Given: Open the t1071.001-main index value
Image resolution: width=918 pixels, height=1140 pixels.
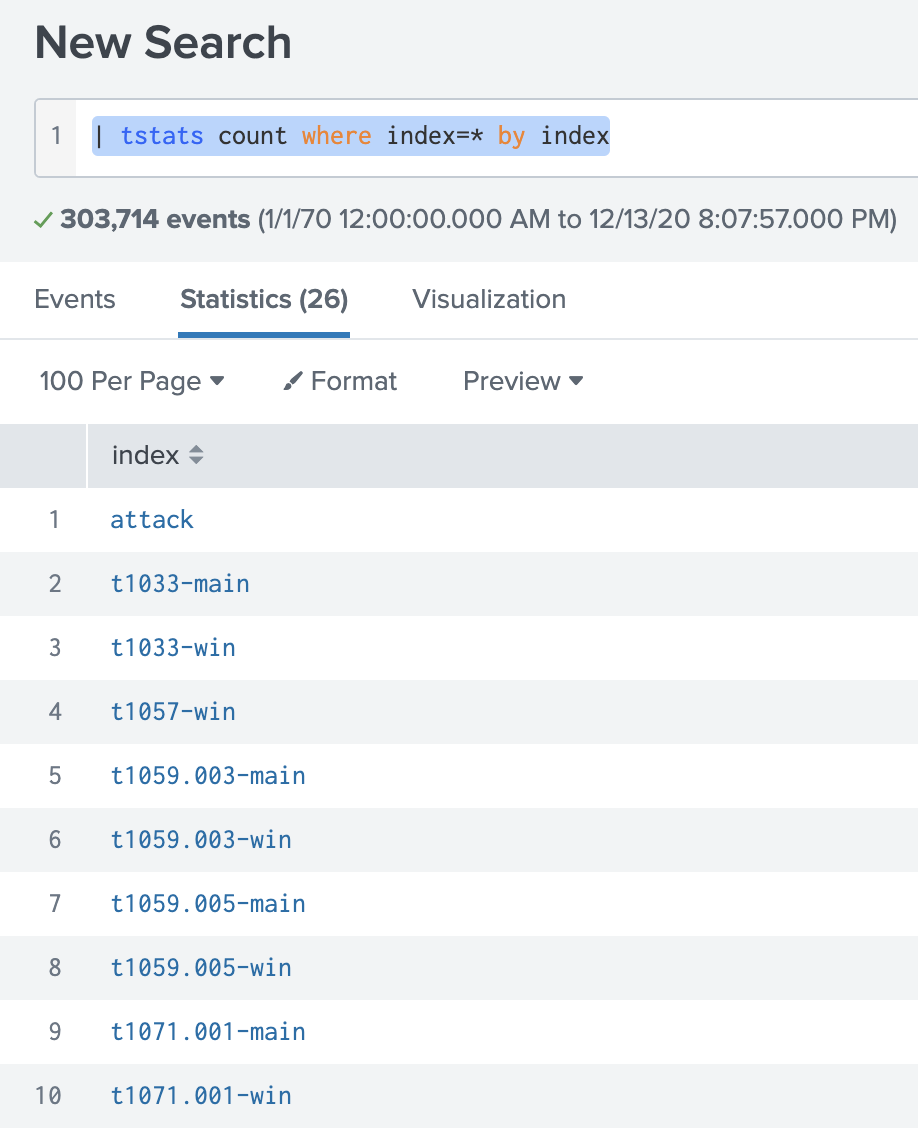Looking at the screenshot, I should [208, 1032].
